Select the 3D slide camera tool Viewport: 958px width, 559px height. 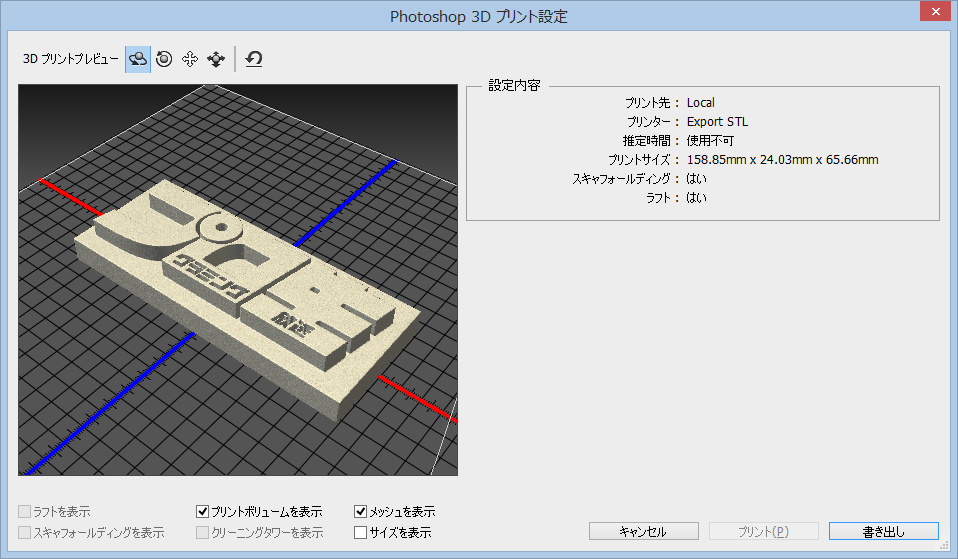(215, 59)
